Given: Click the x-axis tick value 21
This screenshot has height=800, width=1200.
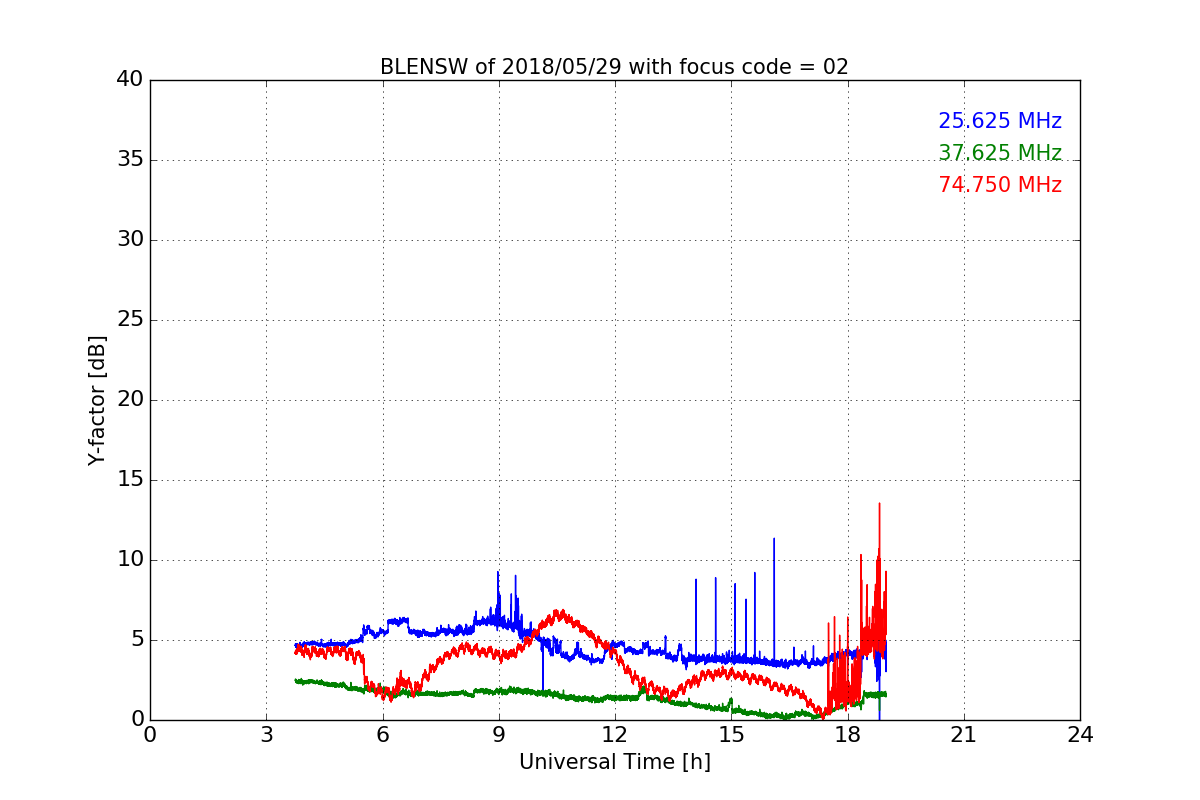Looking at the screenshot, I should 964,735.
